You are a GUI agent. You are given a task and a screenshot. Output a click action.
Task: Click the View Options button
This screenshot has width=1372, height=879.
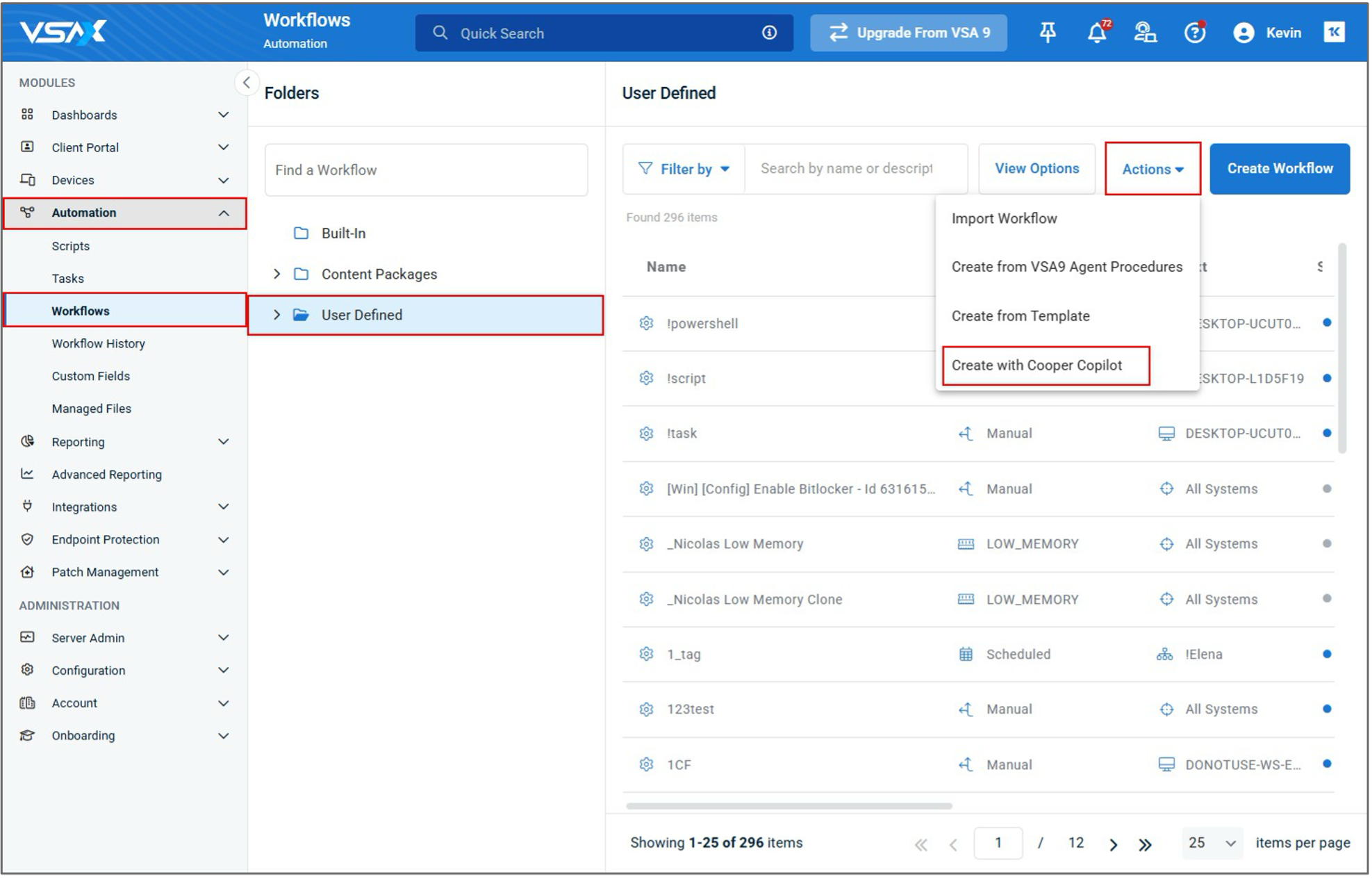[x=1036, y=169]
